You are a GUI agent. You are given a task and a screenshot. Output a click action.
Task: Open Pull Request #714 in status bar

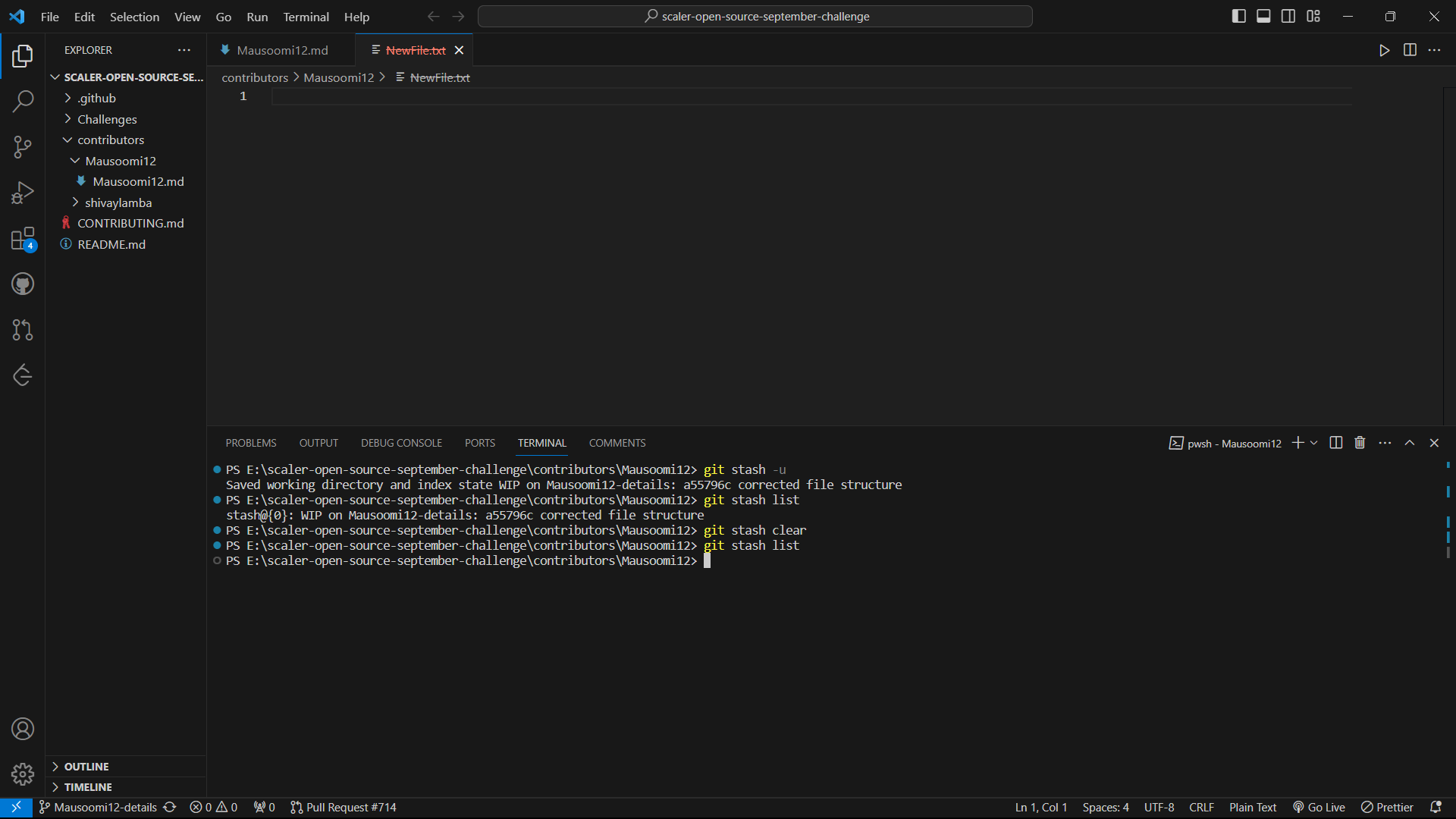pos(344,807)
